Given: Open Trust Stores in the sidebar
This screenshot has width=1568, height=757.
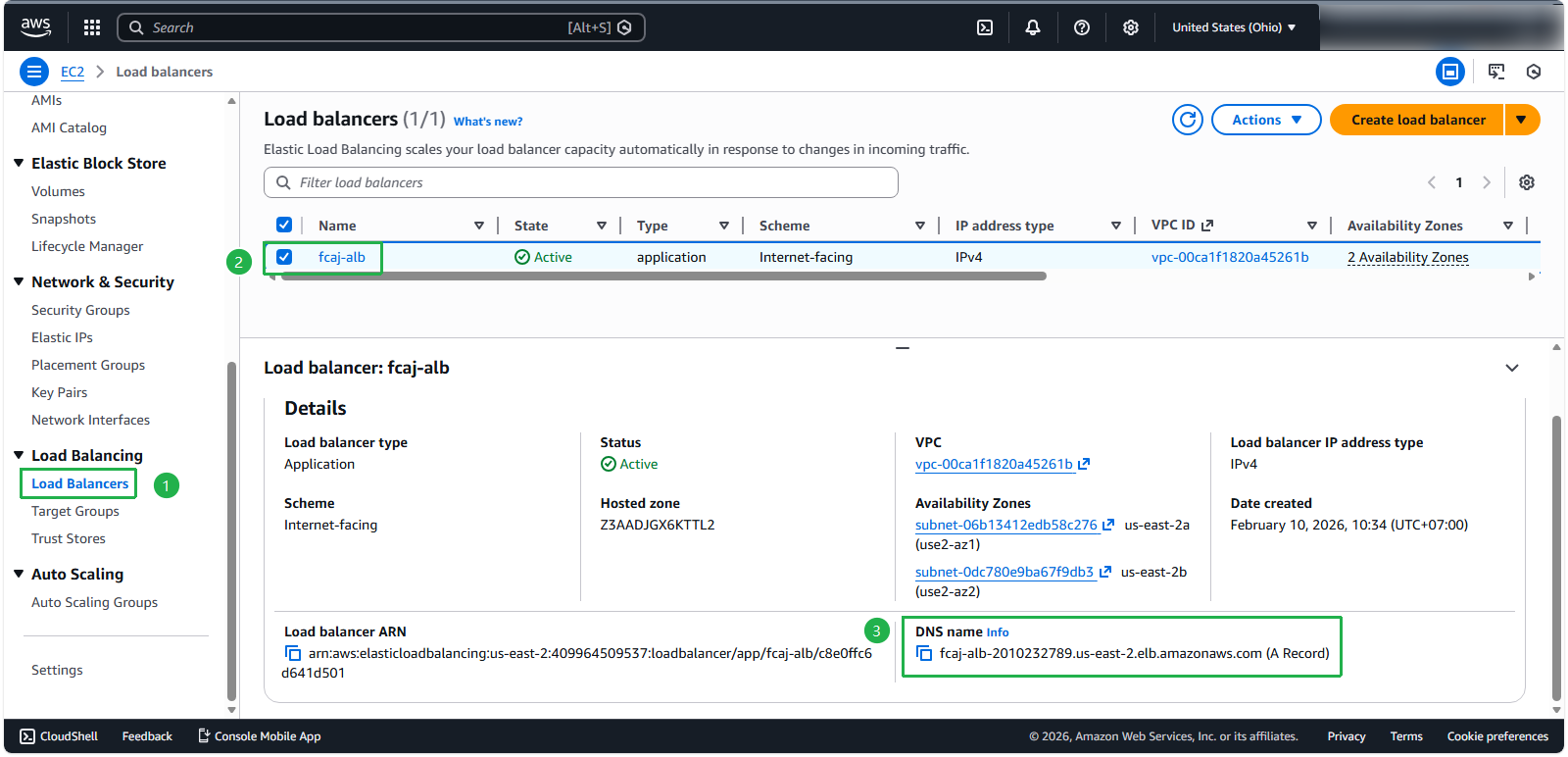Looking at the screenshot, I should click(x=69, y=538).
